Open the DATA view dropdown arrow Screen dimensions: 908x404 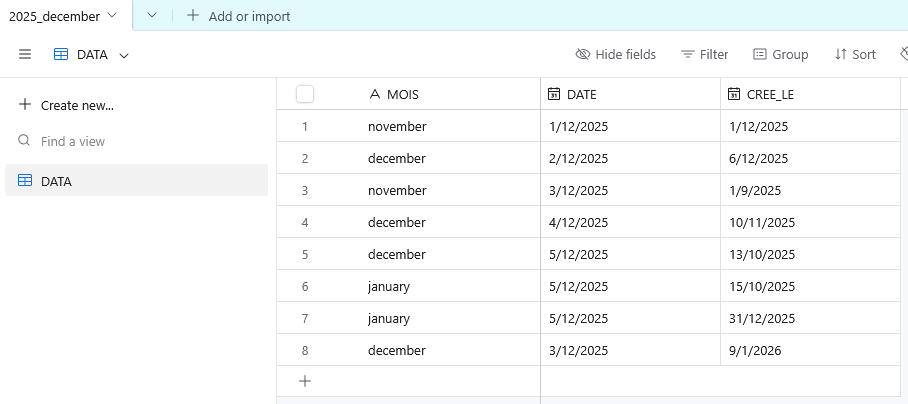pos(124,56)
